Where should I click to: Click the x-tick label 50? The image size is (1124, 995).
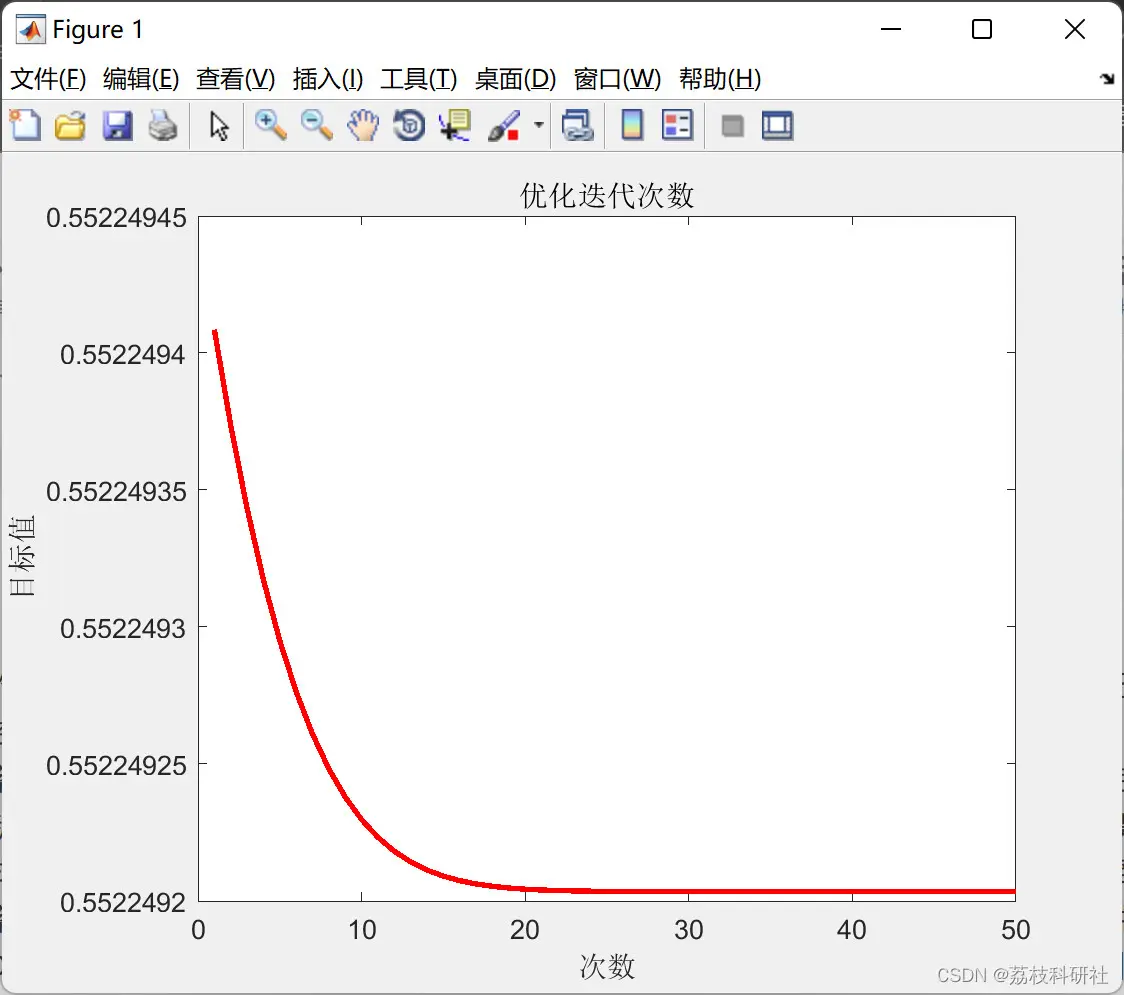[x=1015, y=930]
